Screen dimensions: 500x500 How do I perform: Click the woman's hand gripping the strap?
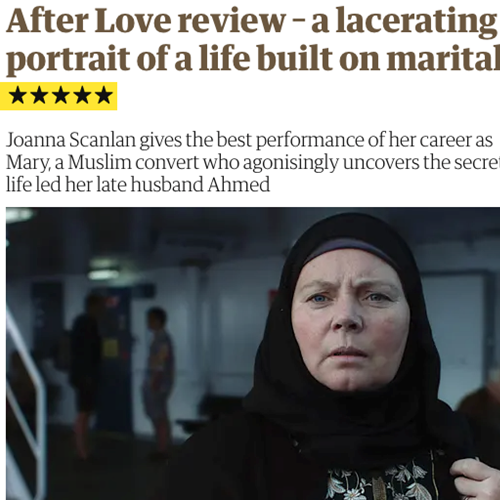(x=475, y=478)
